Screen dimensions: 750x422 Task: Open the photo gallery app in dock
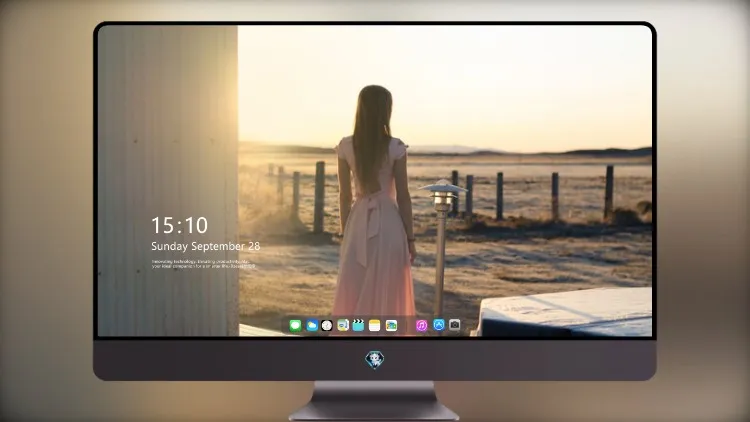(391, 326)
